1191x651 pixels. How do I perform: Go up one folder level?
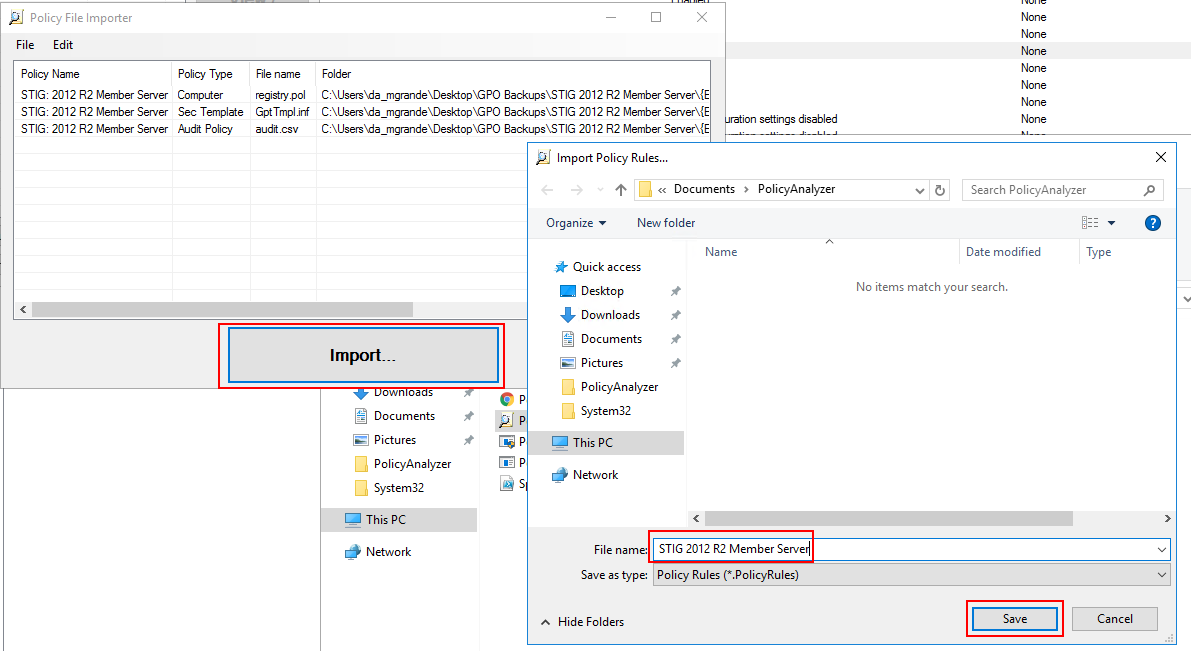tap(619, 189)
